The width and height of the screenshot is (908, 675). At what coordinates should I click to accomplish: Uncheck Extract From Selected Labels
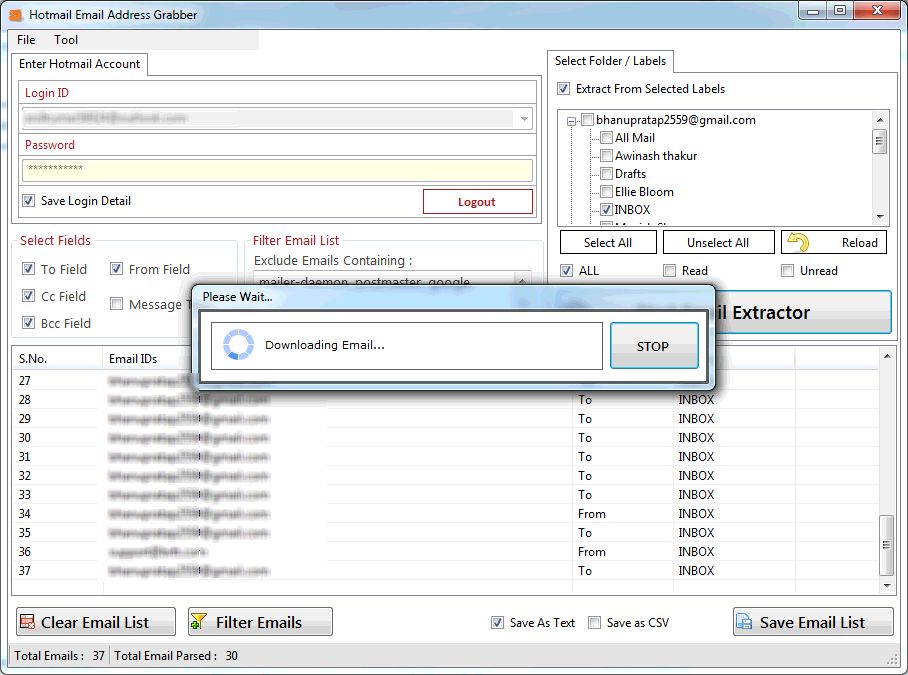coord(563,89)
